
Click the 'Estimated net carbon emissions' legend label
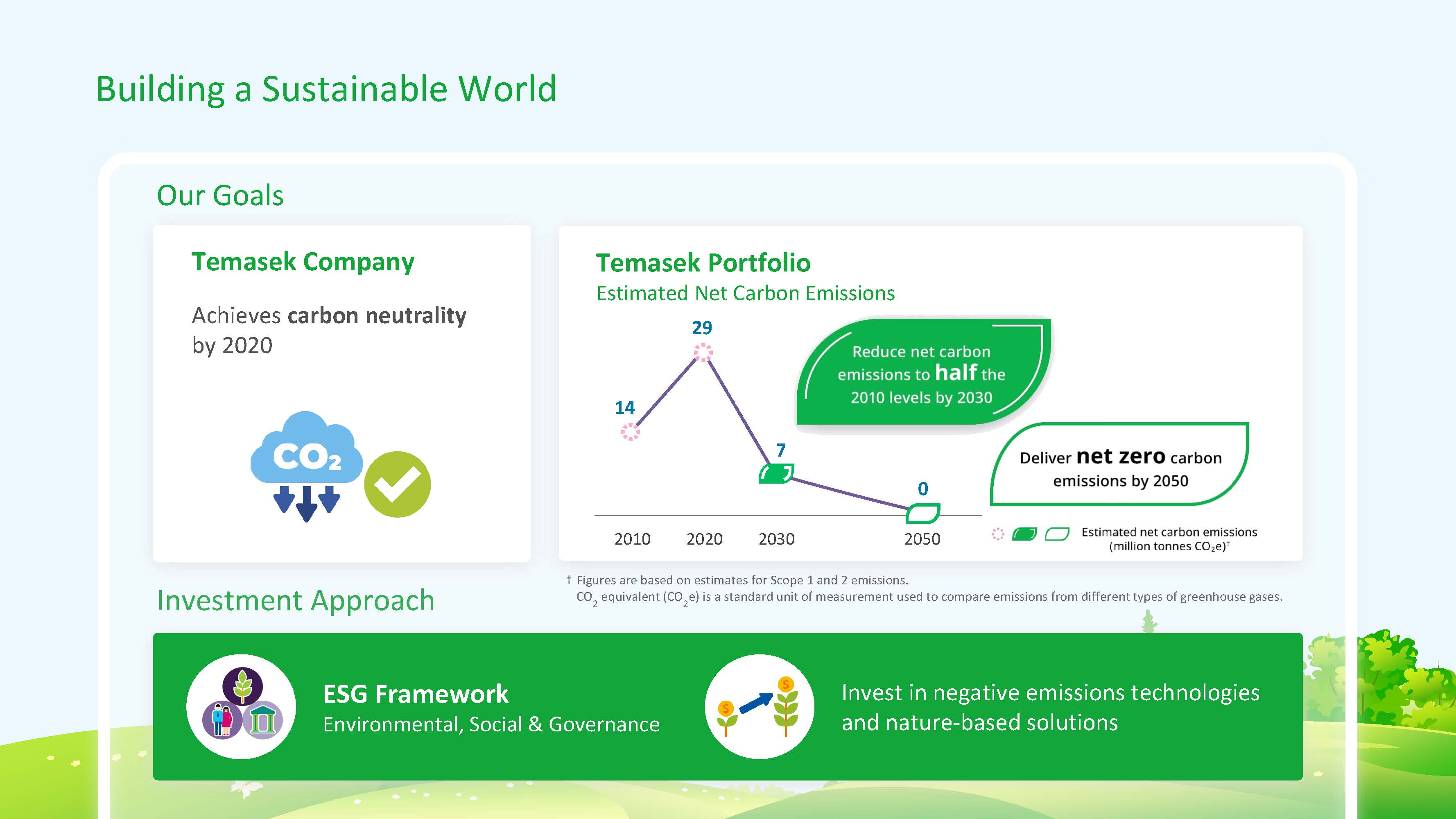[1169, 538]
